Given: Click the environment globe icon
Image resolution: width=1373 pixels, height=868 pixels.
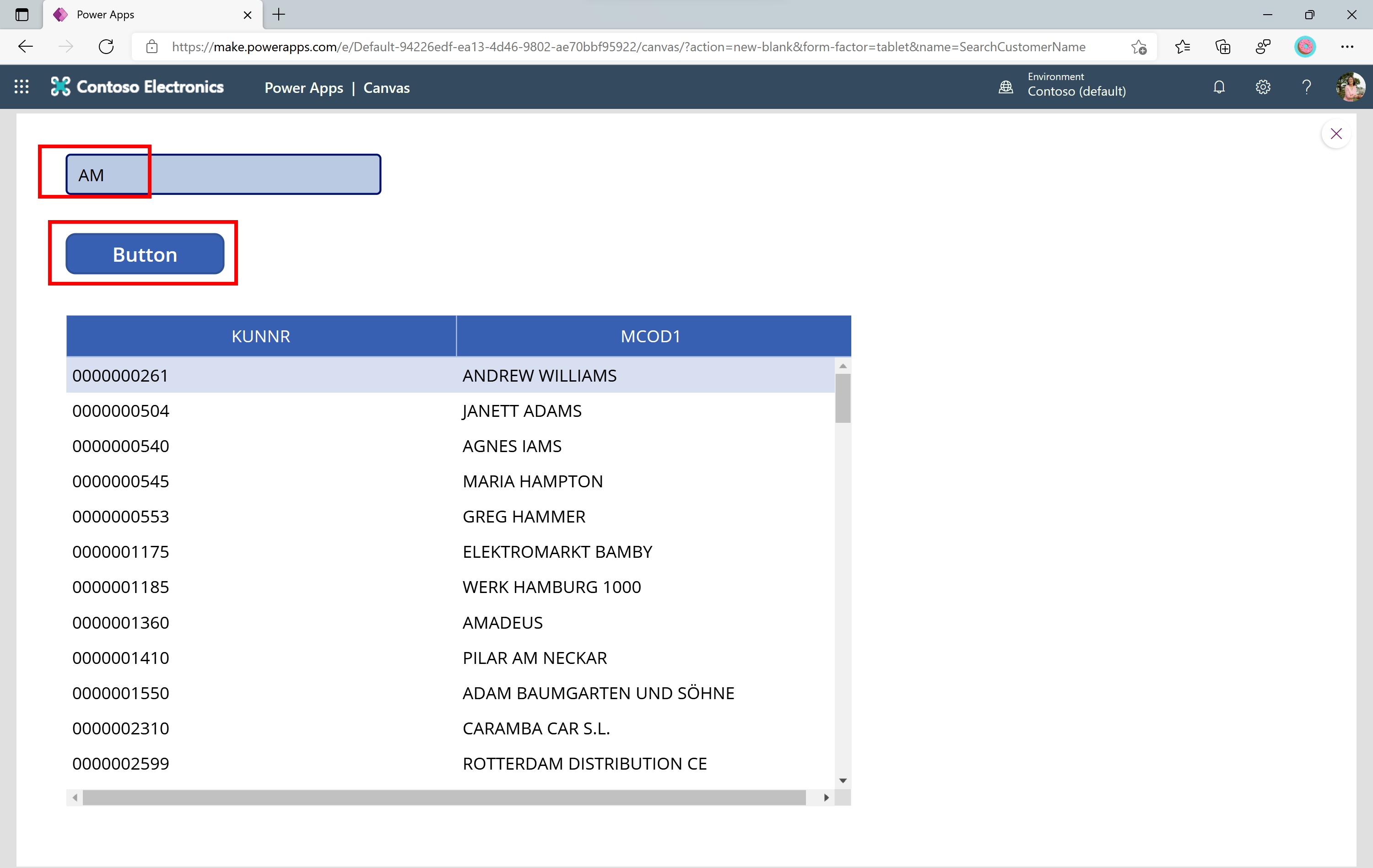Looking at the screenshot, I should (x=1006, y=87).
